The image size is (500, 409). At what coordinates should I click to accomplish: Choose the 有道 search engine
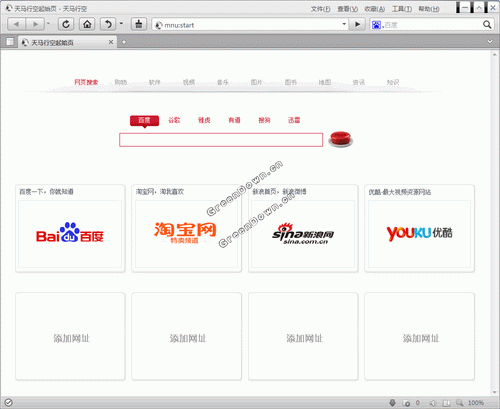click(234, 120)
